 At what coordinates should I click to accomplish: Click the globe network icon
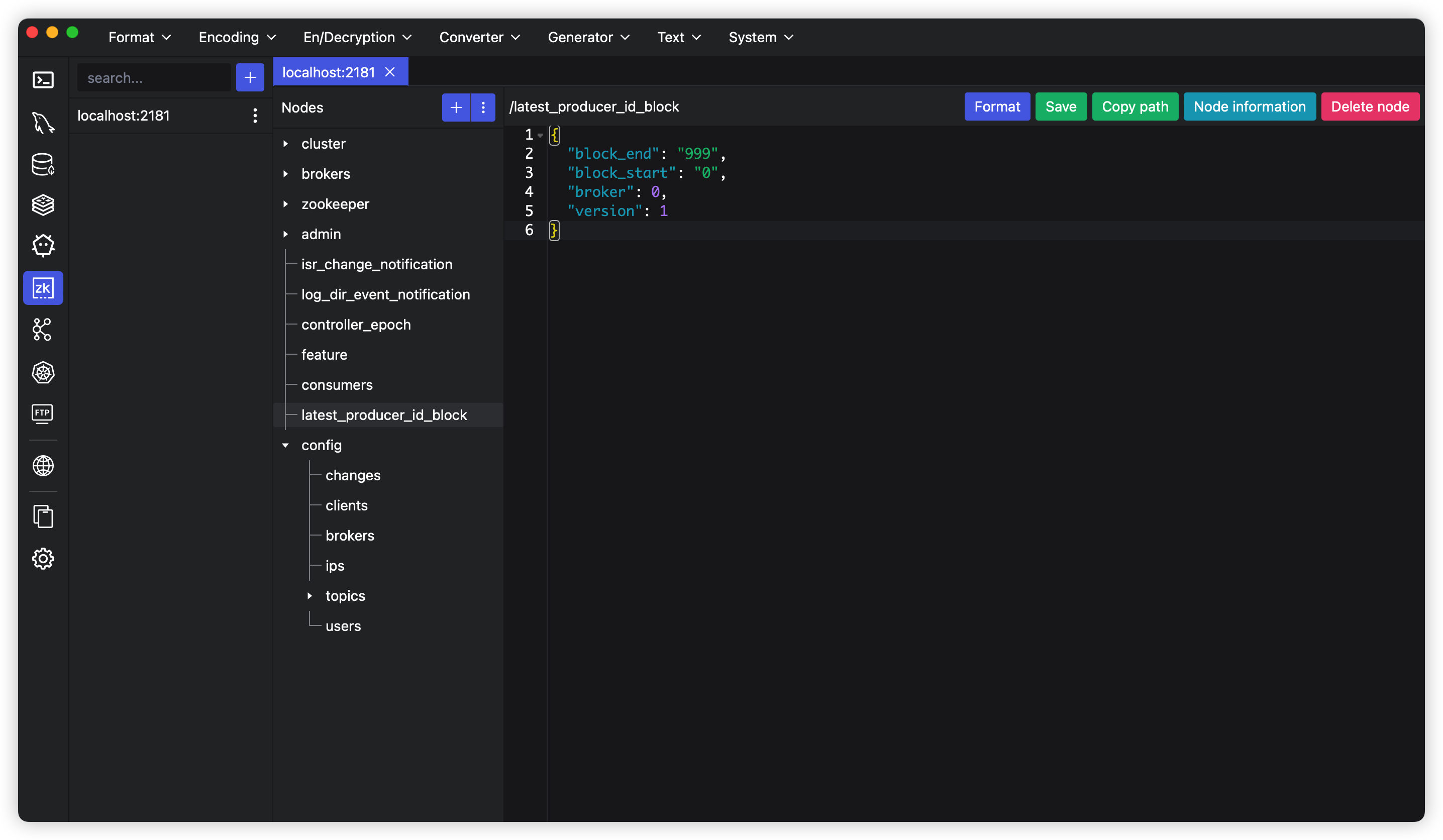(43, 466)
